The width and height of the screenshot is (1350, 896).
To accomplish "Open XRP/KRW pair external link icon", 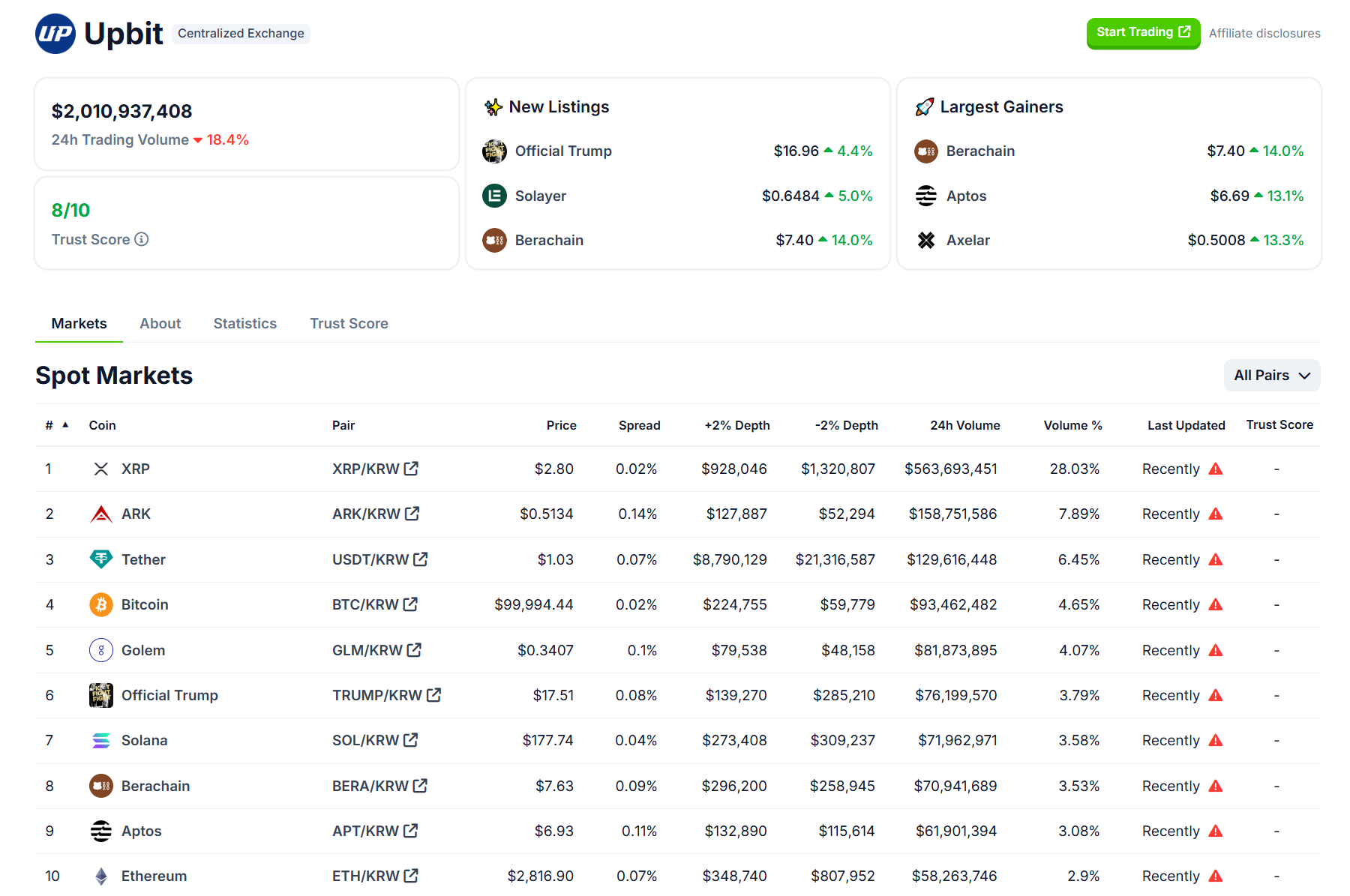I will pyautogui.click(x=411, y=469).
